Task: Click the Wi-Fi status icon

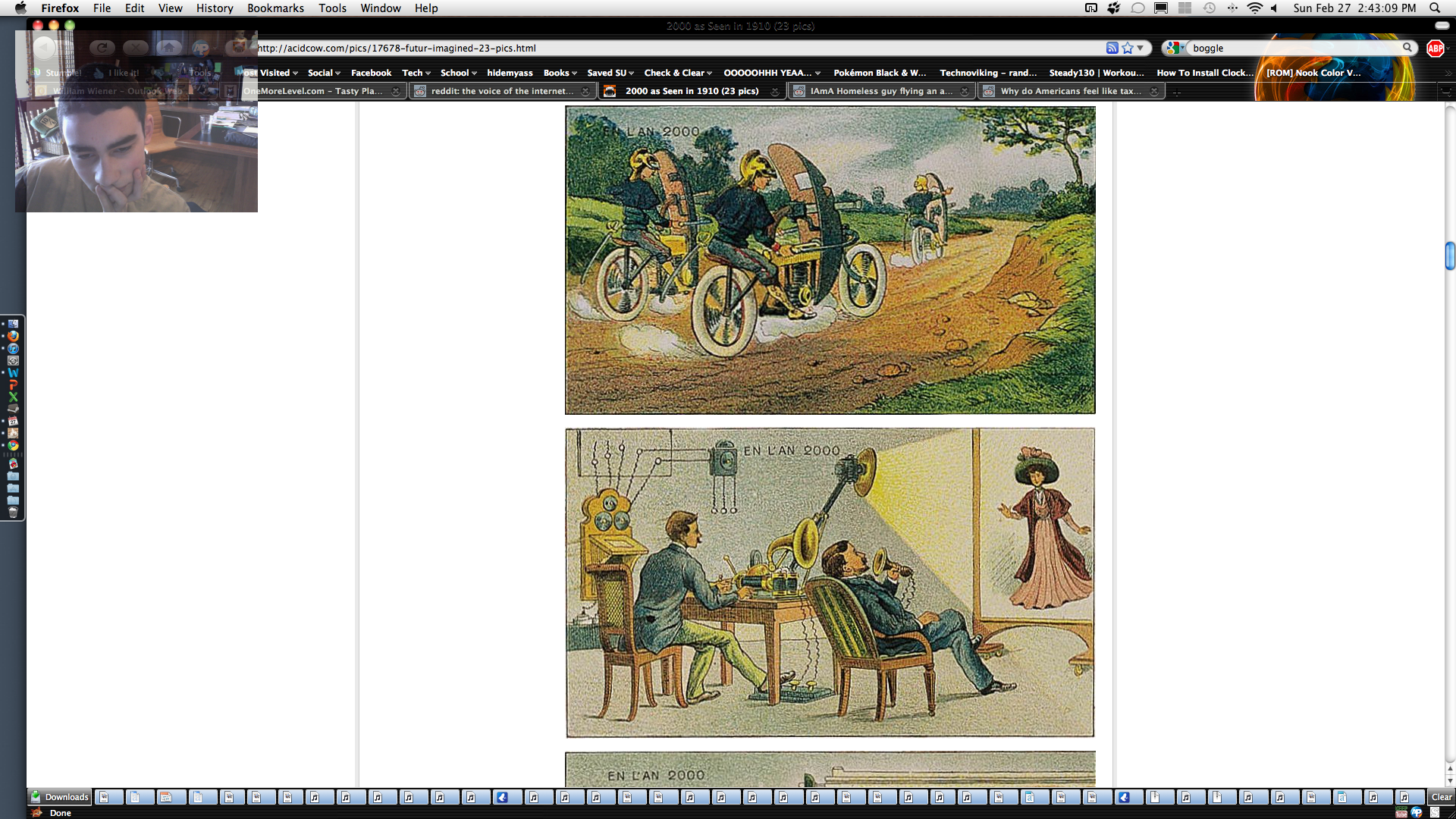Action: (1254, 8)
